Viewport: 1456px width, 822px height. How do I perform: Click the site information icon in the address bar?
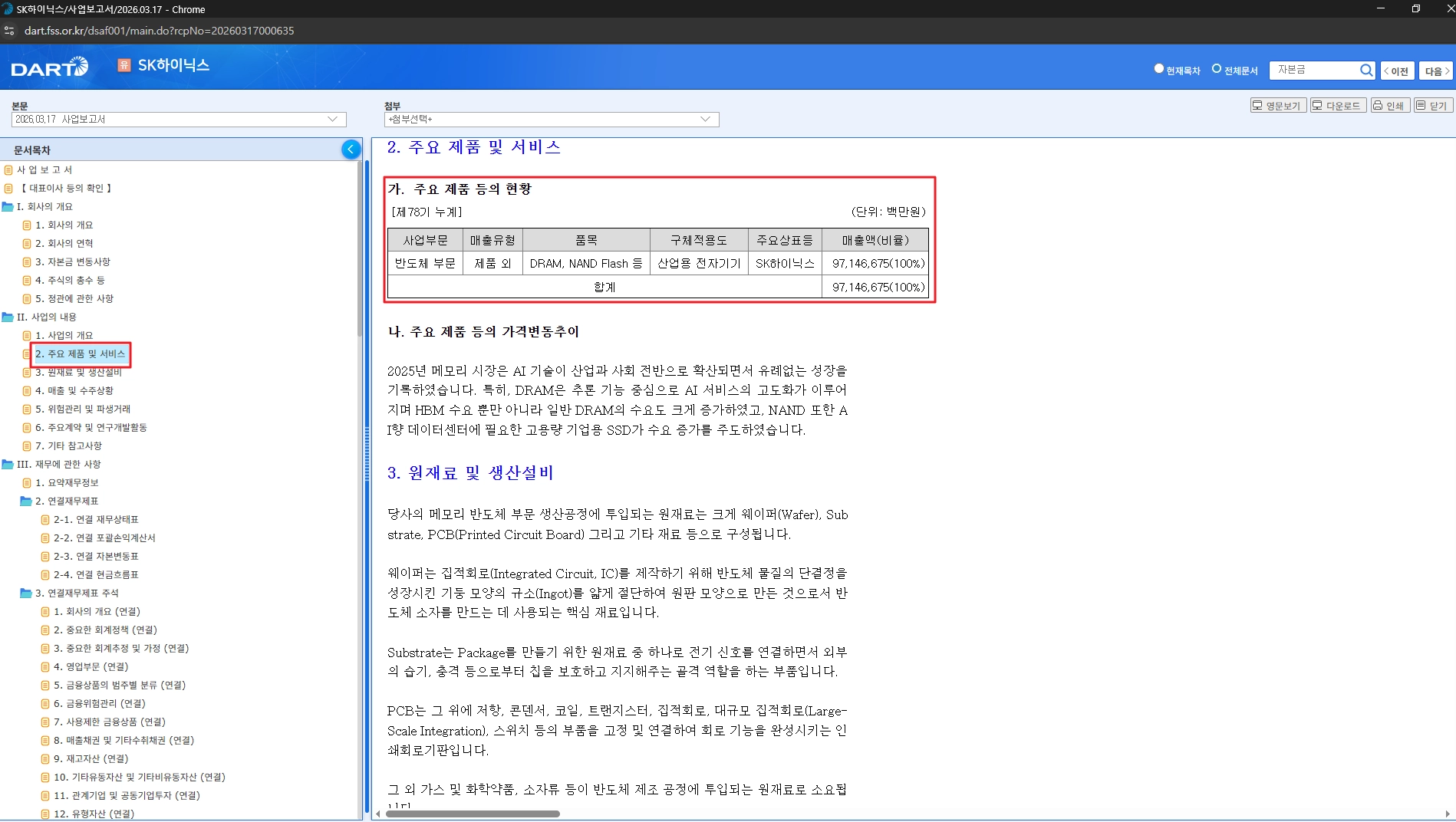click(10, 31)
